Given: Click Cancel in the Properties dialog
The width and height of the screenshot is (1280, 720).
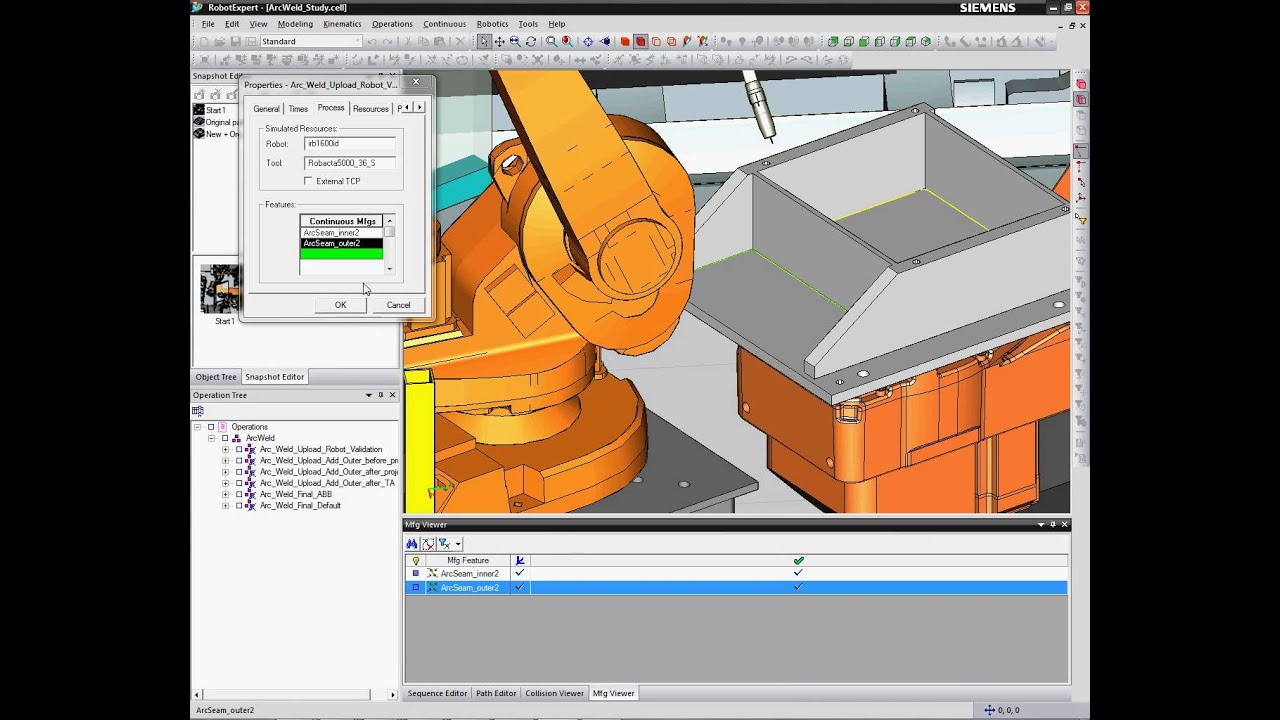Looking at the screenshot, I should 398,305.
